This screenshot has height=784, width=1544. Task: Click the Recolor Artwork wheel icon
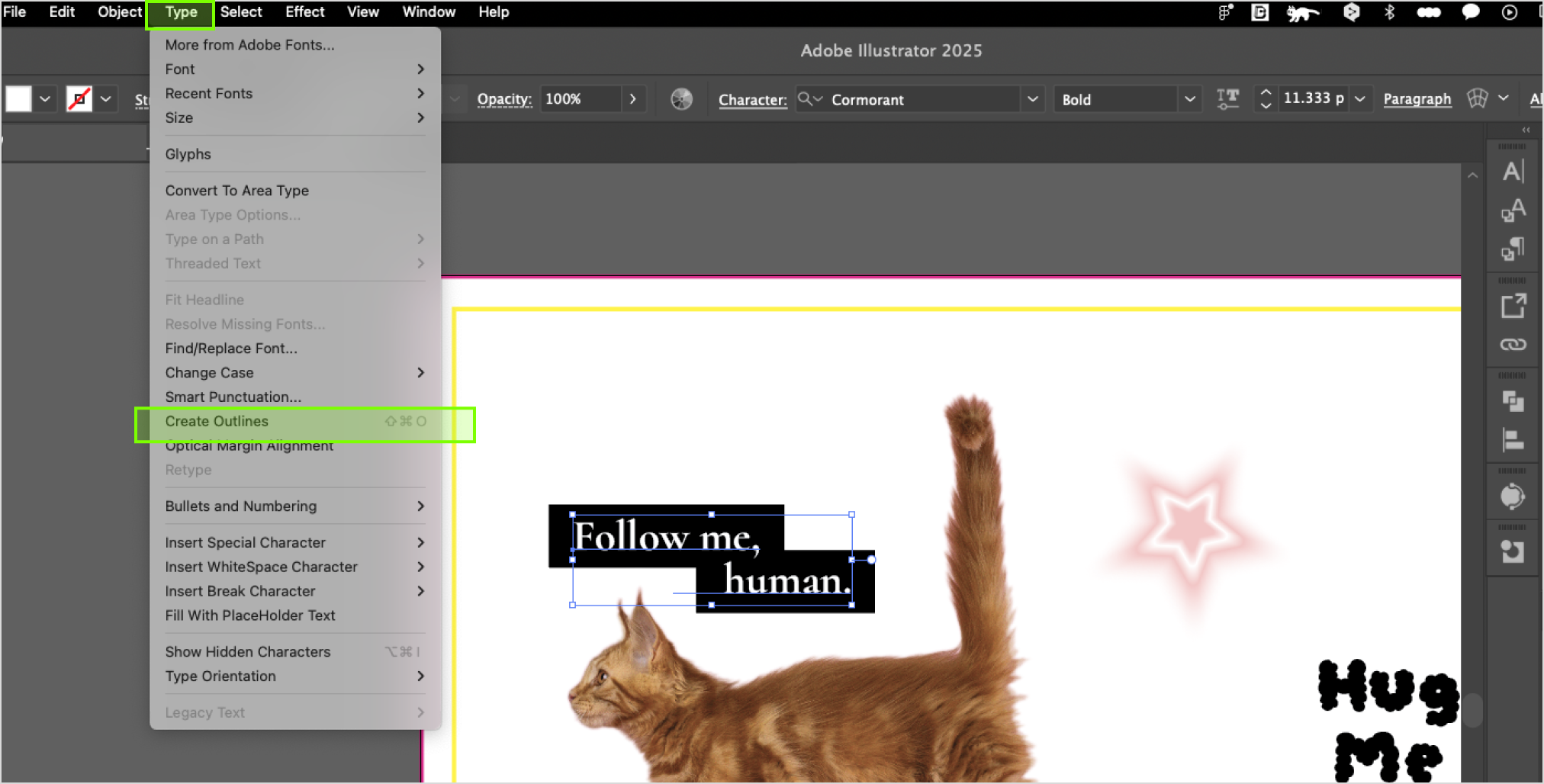pyautogui.click(x=681, y=99)
